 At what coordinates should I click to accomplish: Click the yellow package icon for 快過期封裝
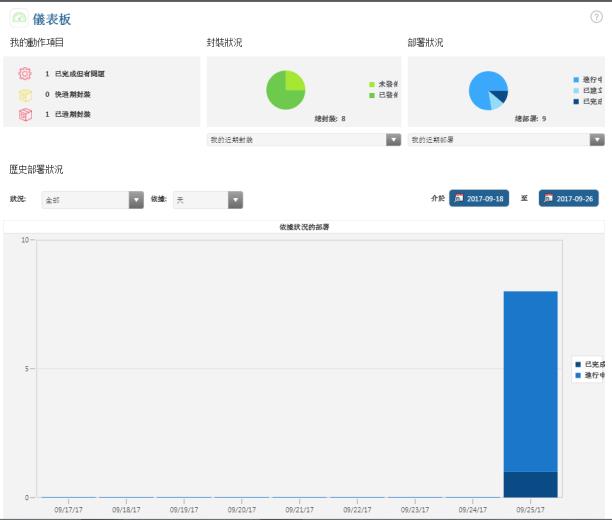[25, 94]
